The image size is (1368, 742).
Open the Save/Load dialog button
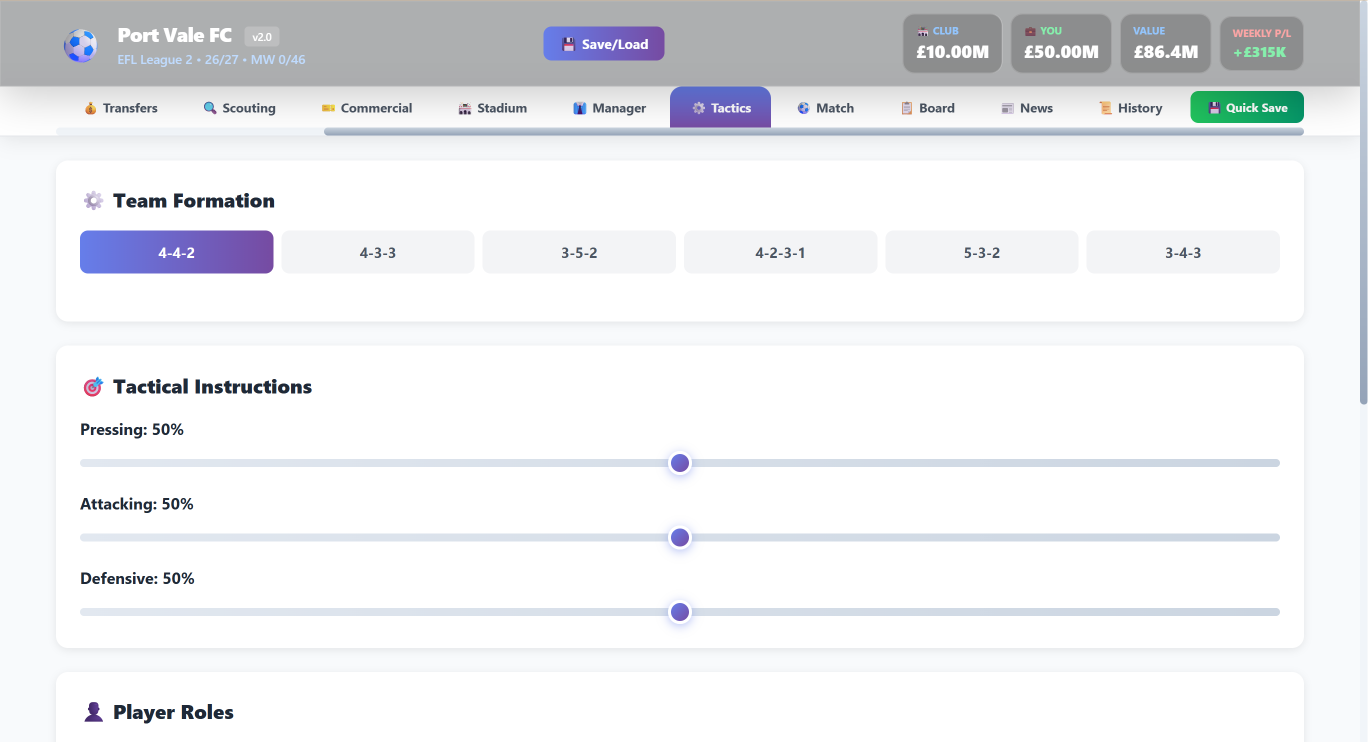click(604, 44)
